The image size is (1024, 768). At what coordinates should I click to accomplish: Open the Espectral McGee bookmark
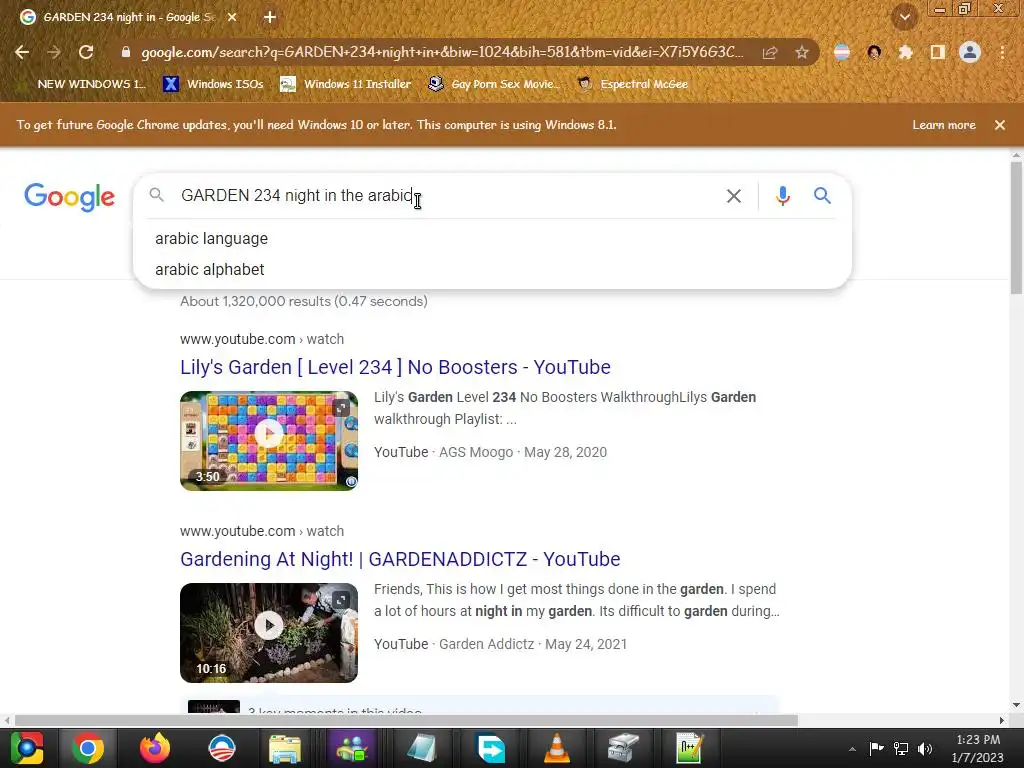(x=633, y=84)
